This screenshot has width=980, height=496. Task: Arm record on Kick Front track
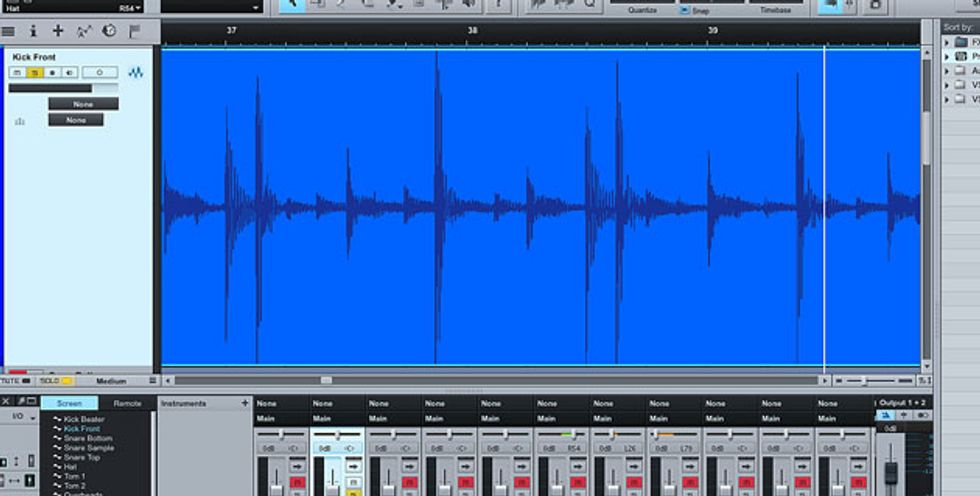52,72
